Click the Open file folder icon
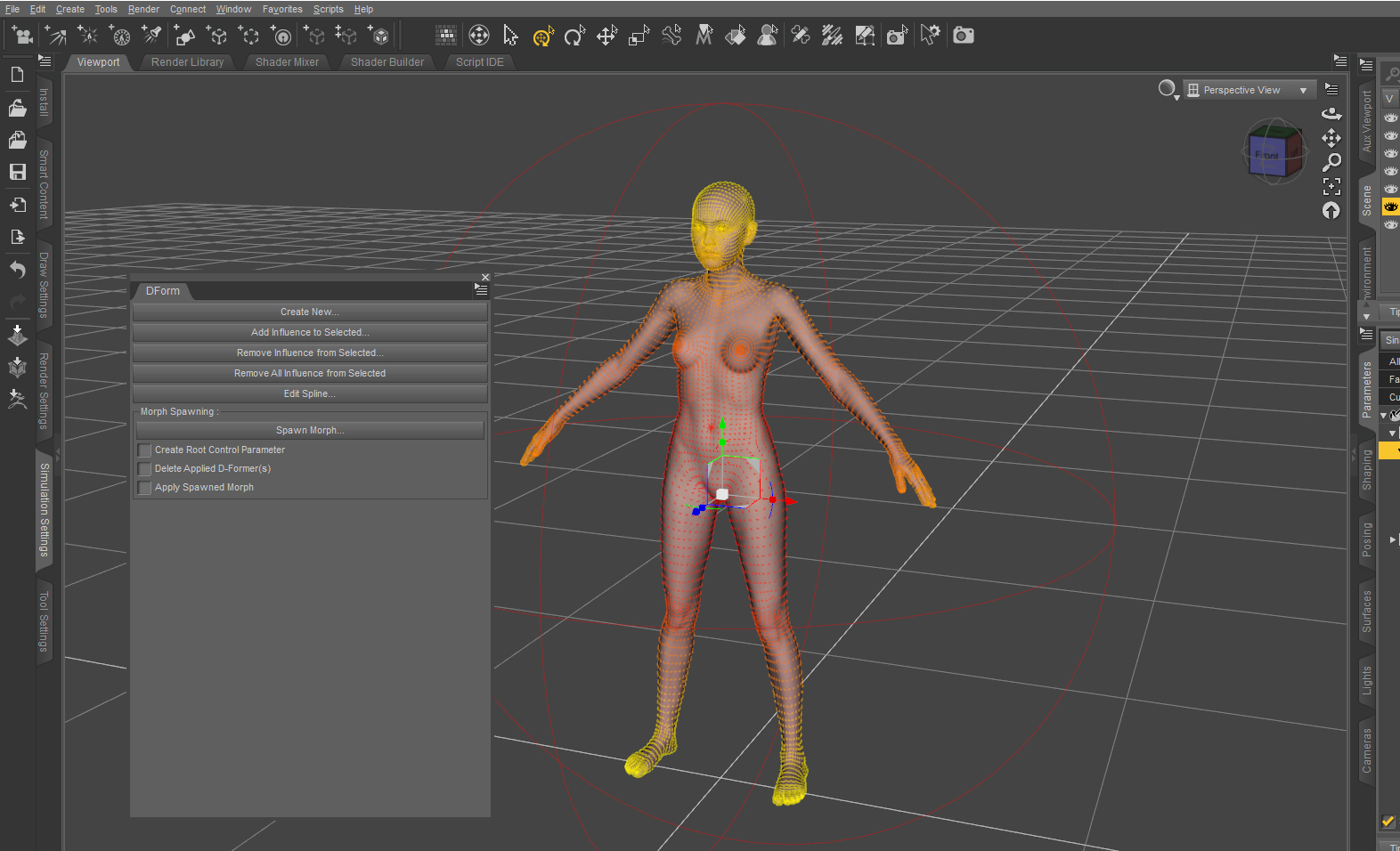 coord(17,108)
